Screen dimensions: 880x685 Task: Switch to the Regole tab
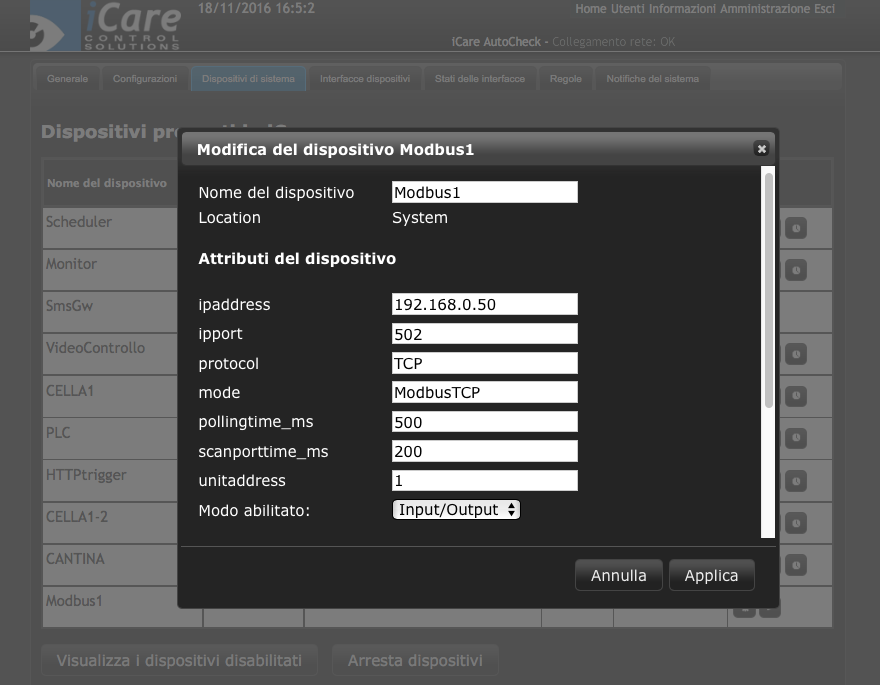[566, 79]
